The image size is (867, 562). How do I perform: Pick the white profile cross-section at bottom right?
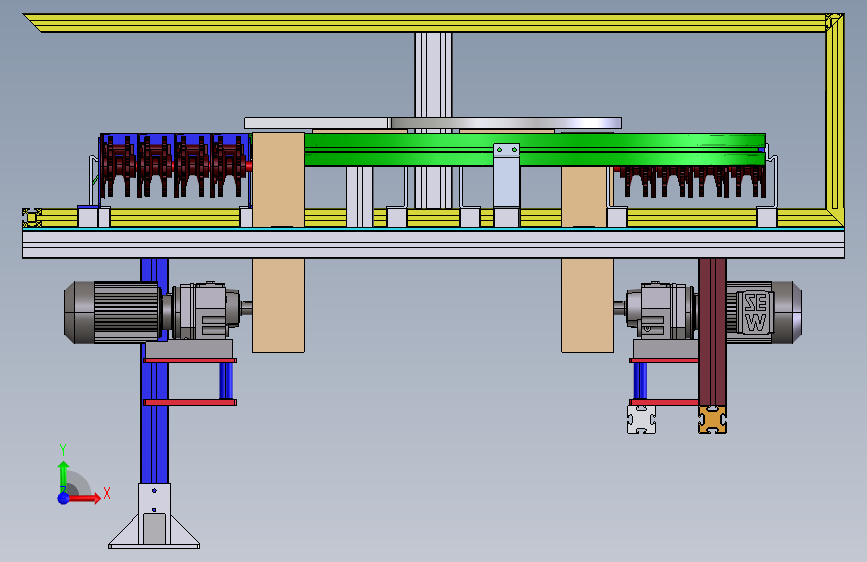pyautogui.click(x=641, y=419)
